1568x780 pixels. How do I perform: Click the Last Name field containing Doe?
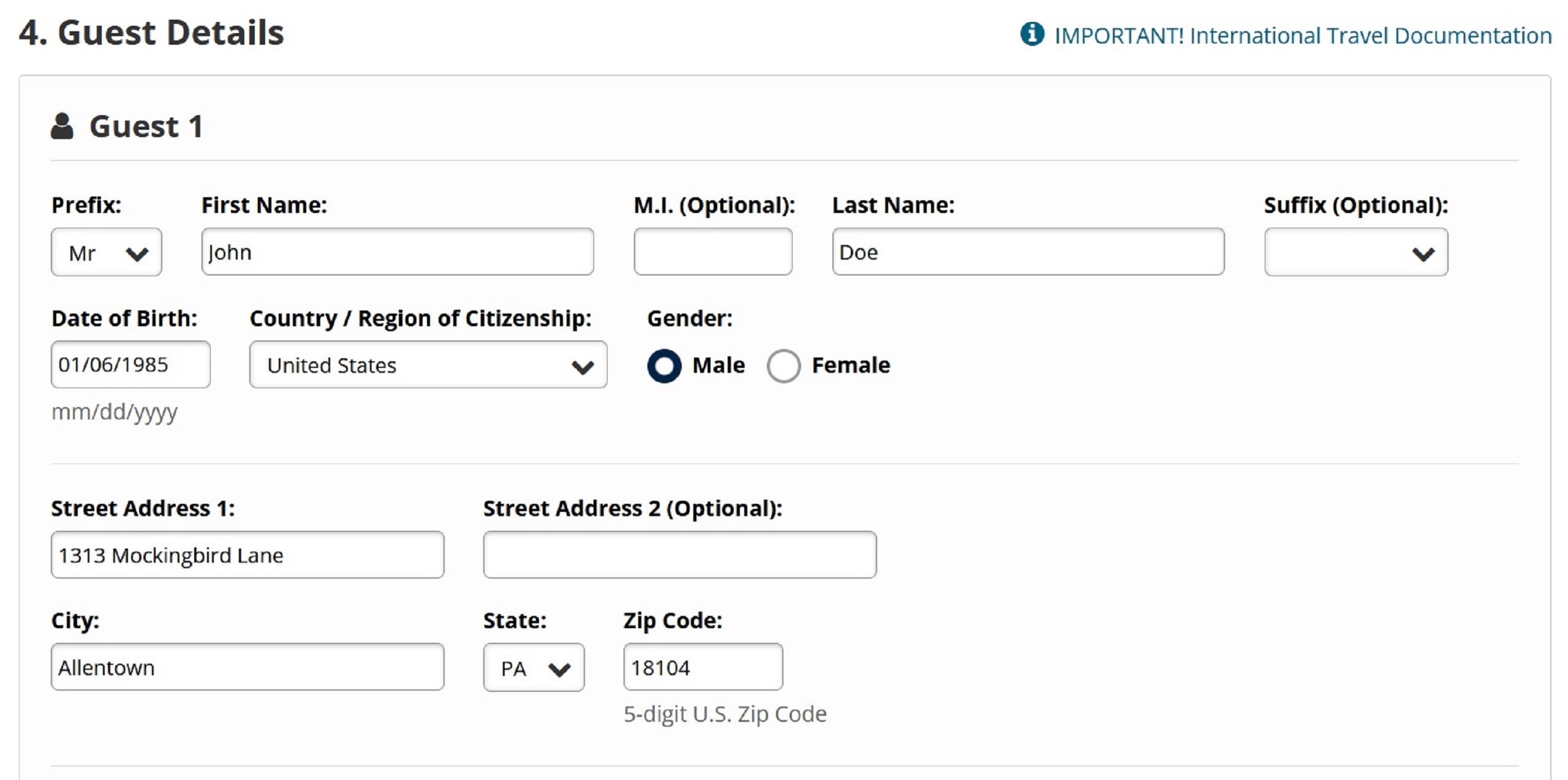pyautogui.click(x=1028, y=252)
